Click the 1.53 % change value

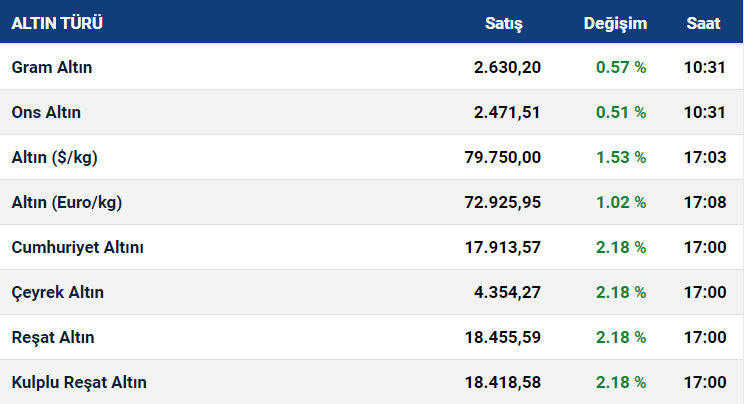click(621, 157)
